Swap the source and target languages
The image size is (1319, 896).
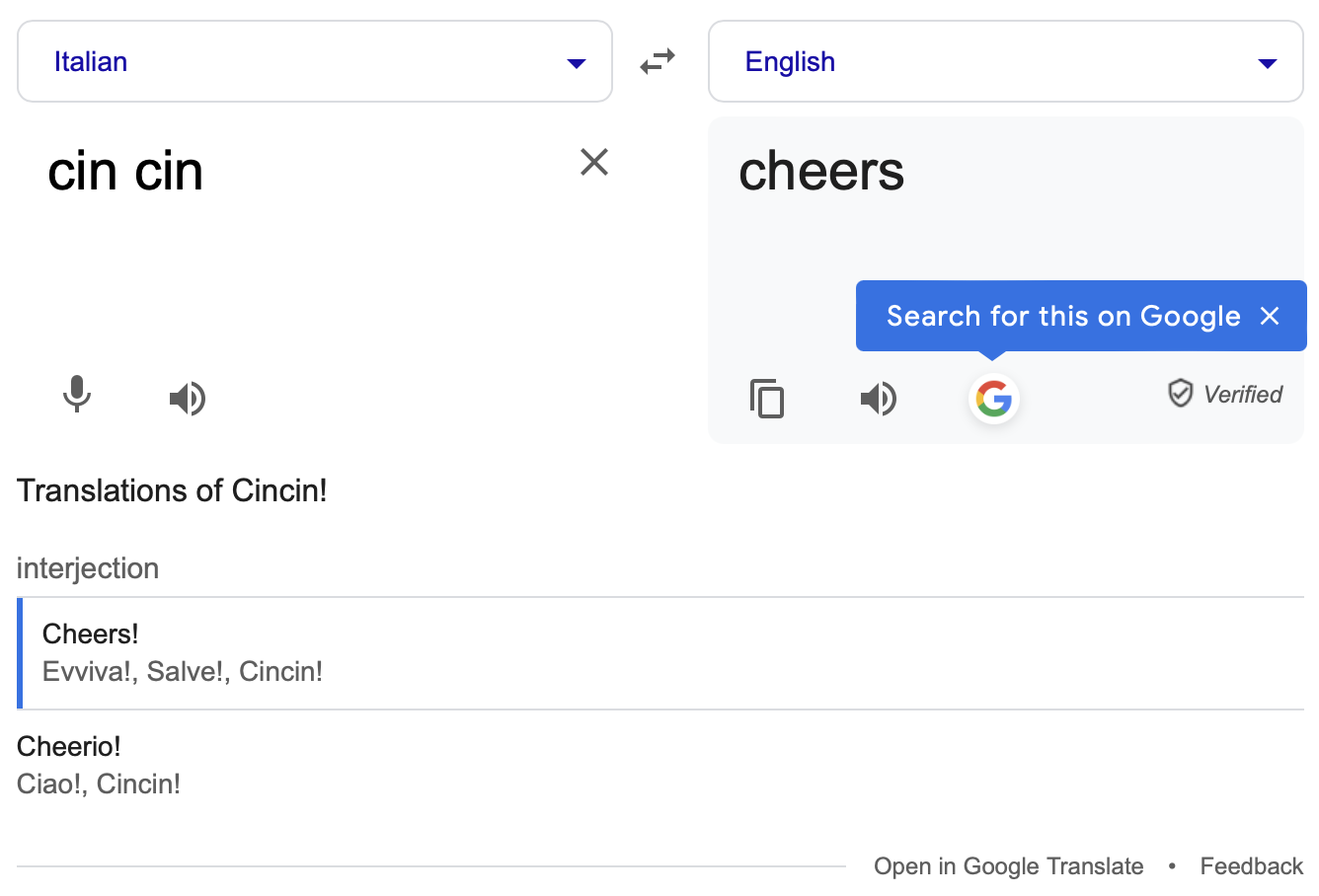[x=658, y=62]
